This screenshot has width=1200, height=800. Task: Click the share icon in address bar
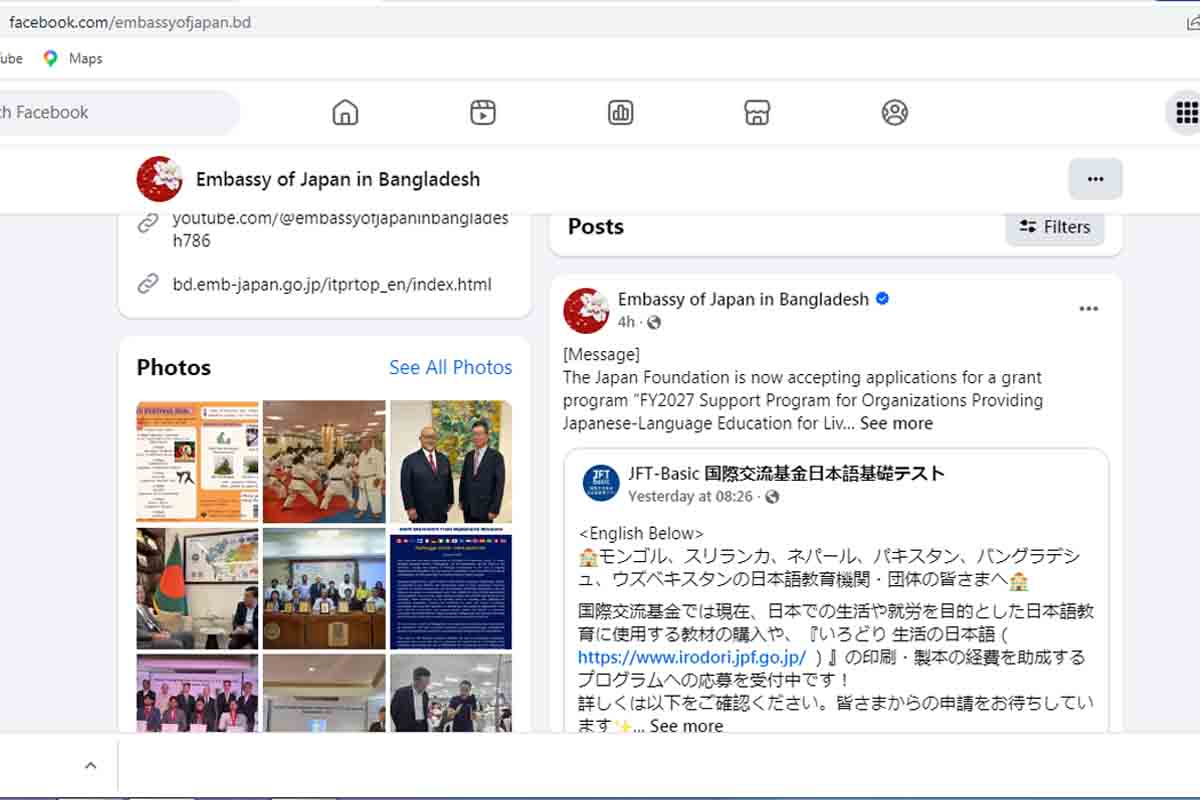click(x=1191, y=22)
